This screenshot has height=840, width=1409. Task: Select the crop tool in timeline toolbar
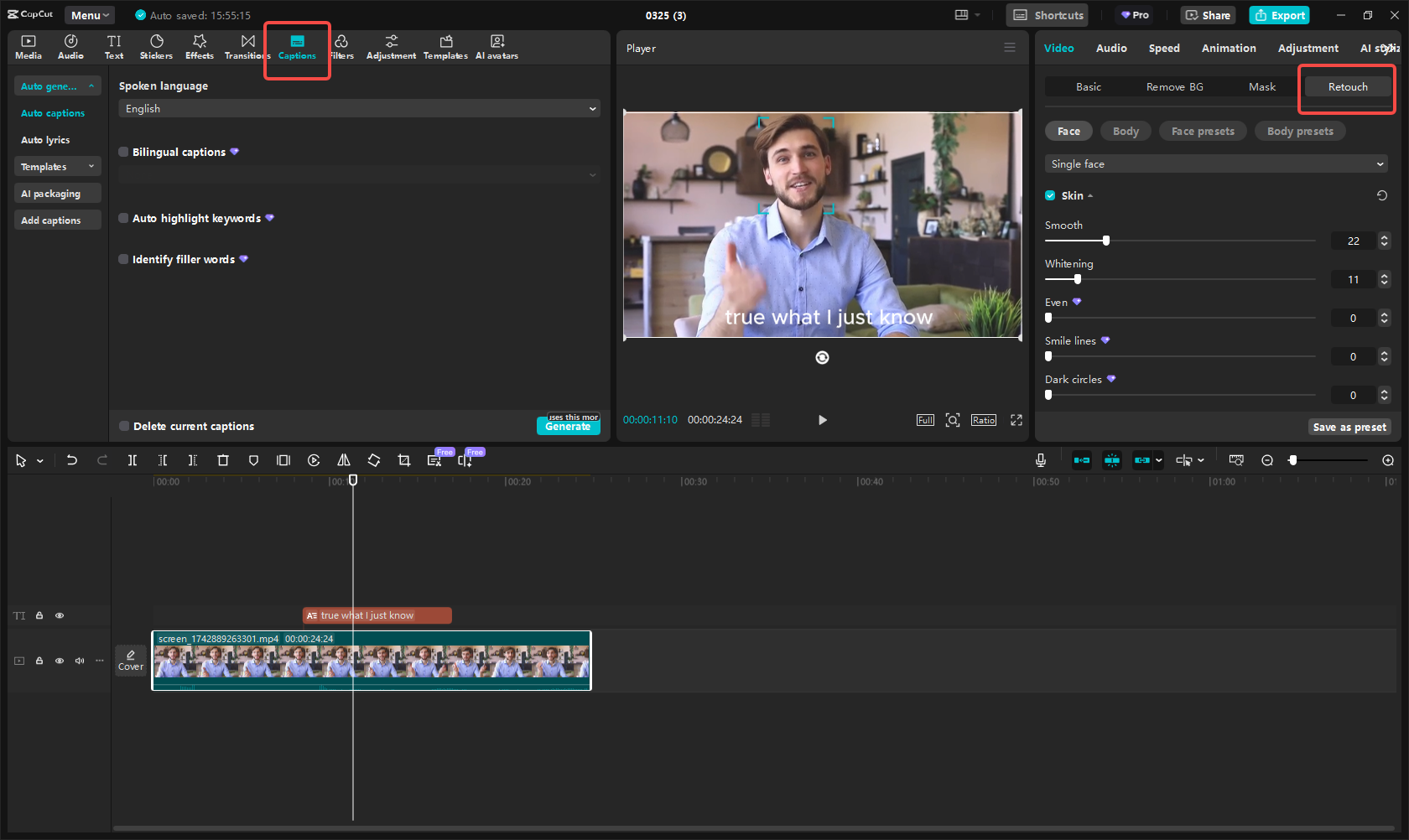click(404, 460)
